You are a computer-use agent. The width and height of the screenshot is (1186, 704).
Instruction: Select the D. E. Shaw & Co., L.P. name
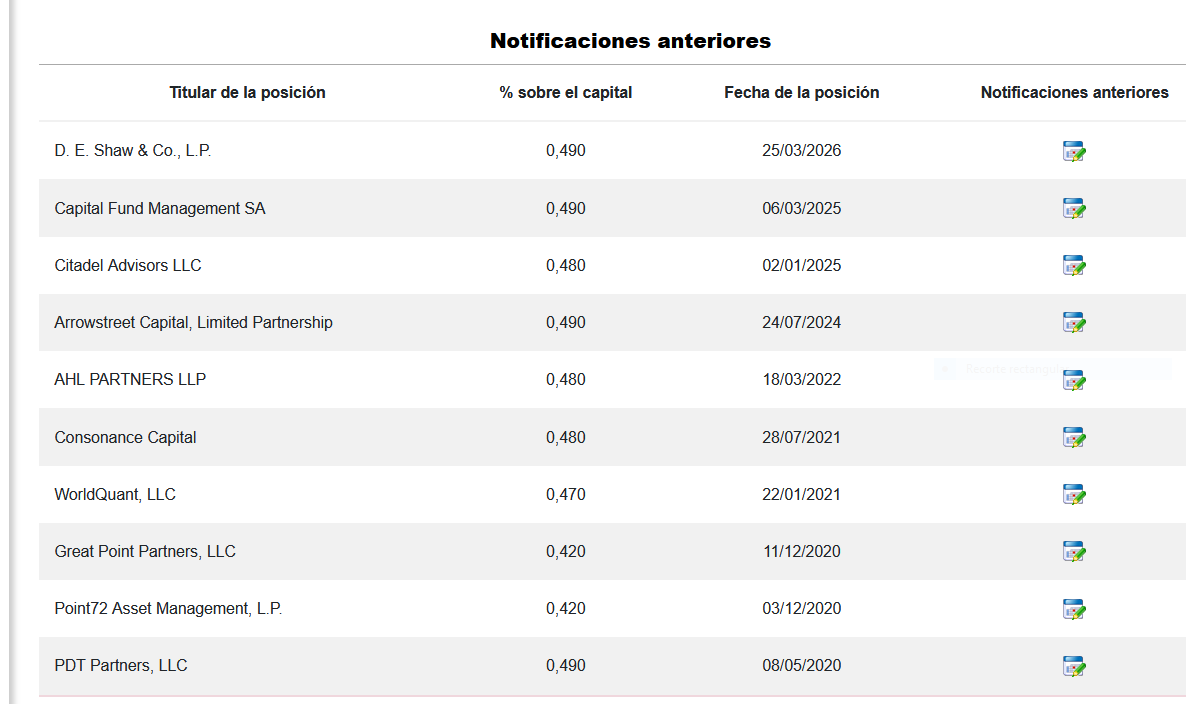pos(133,151)
